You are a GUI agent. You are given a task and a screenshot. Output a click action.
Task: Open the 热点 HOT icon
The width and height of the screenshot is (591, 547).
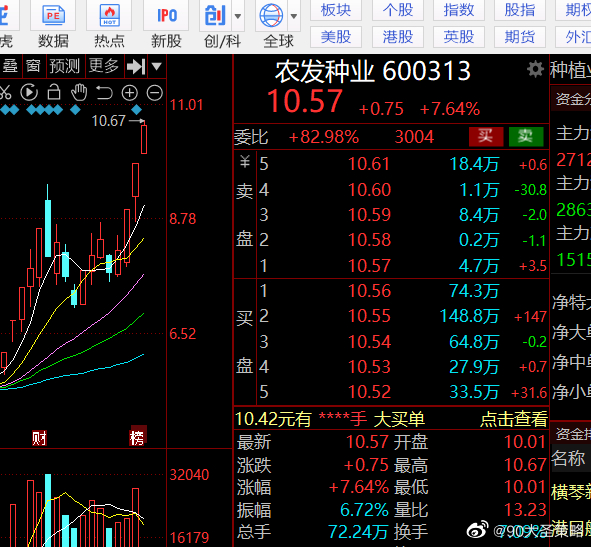coord(109,15)
